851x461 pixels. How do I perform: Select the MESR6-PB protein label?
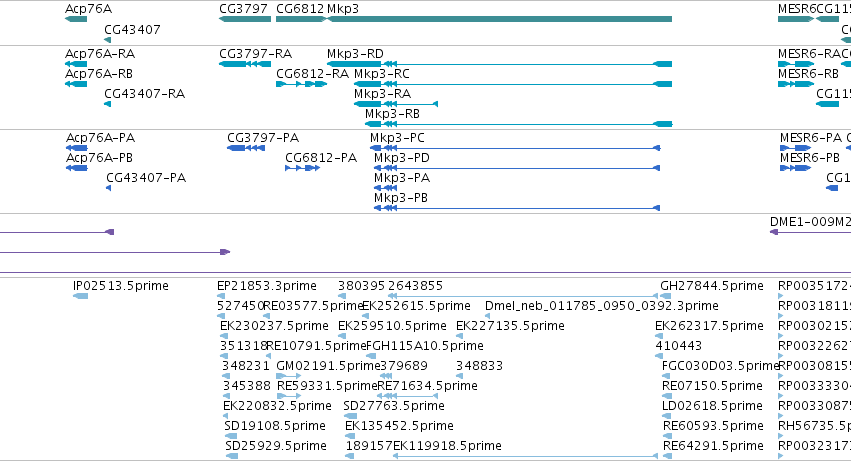[x=810, y=157]
